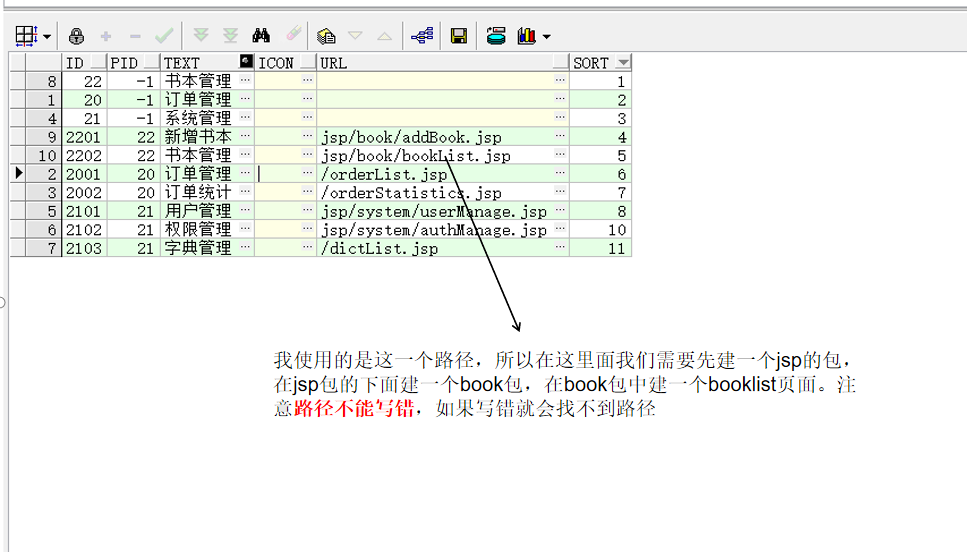Open find with the binoculars icon
The image size is (967, 552).
tap(261, 35)
